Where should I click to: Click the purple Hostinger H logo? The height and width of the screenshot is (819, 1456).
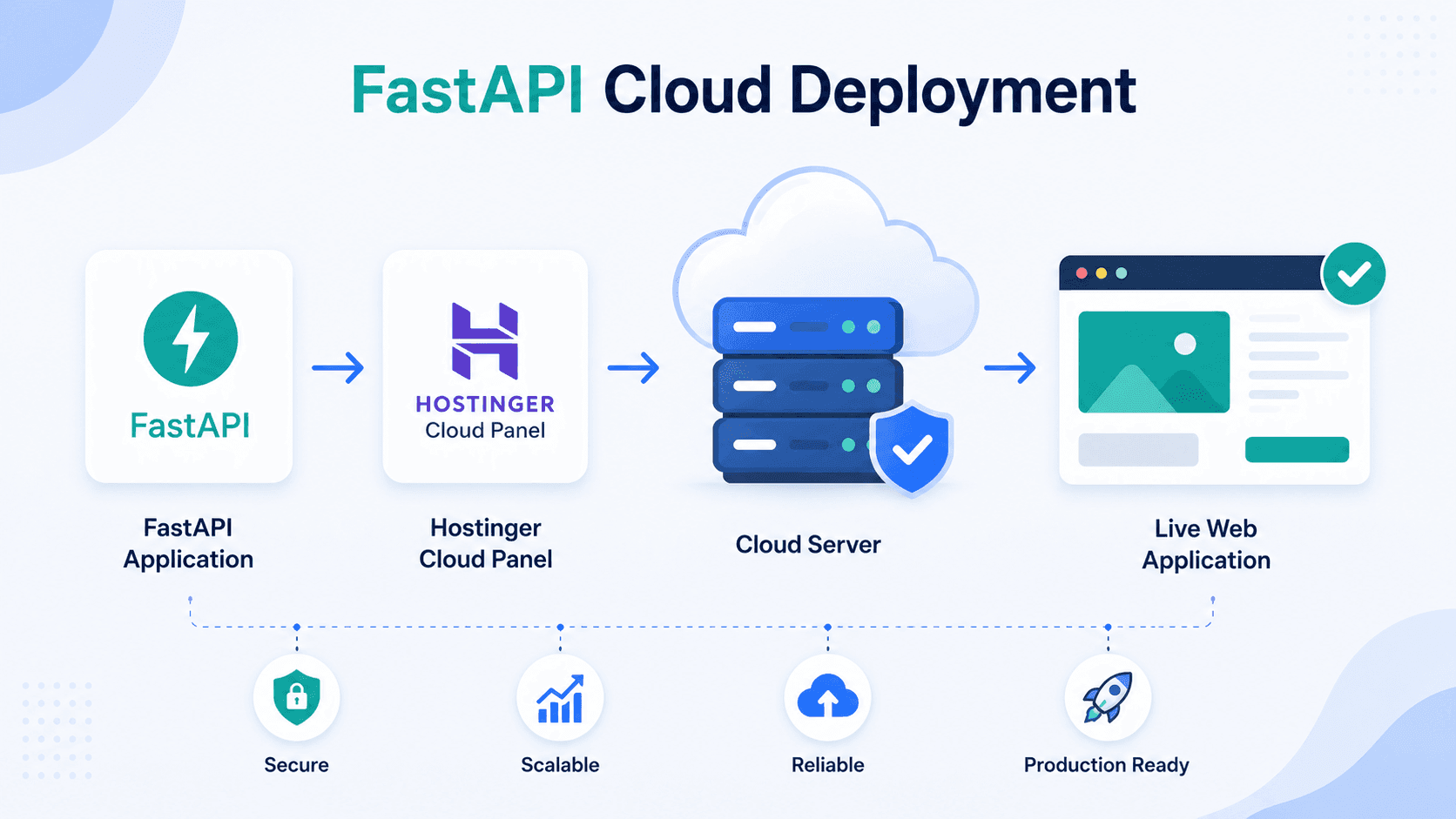485,341
